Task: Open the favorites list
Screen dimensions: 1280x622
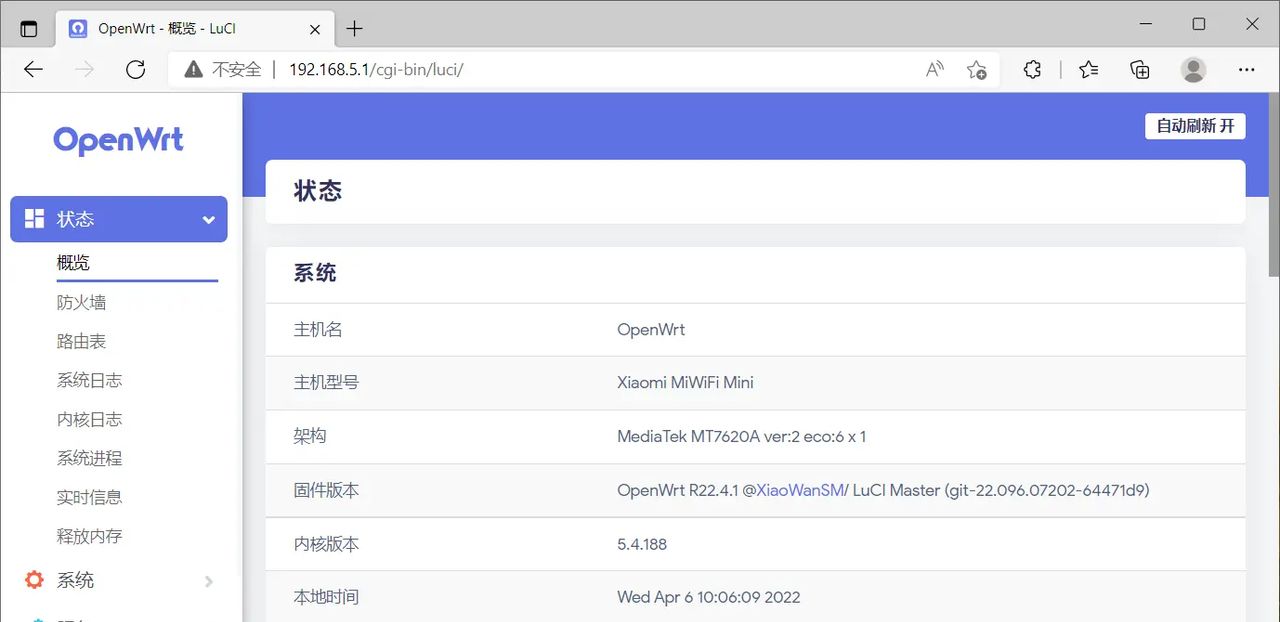Action: [1089, 69]
